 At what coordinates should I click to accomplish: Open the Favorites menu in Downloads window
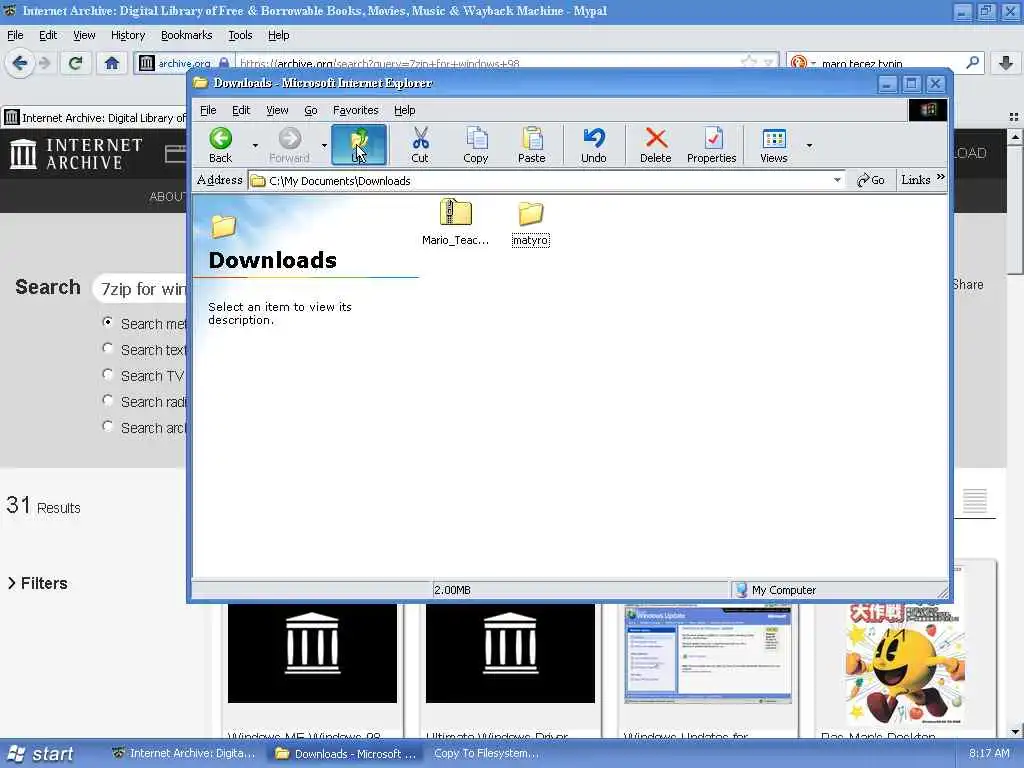click(355, 110)
